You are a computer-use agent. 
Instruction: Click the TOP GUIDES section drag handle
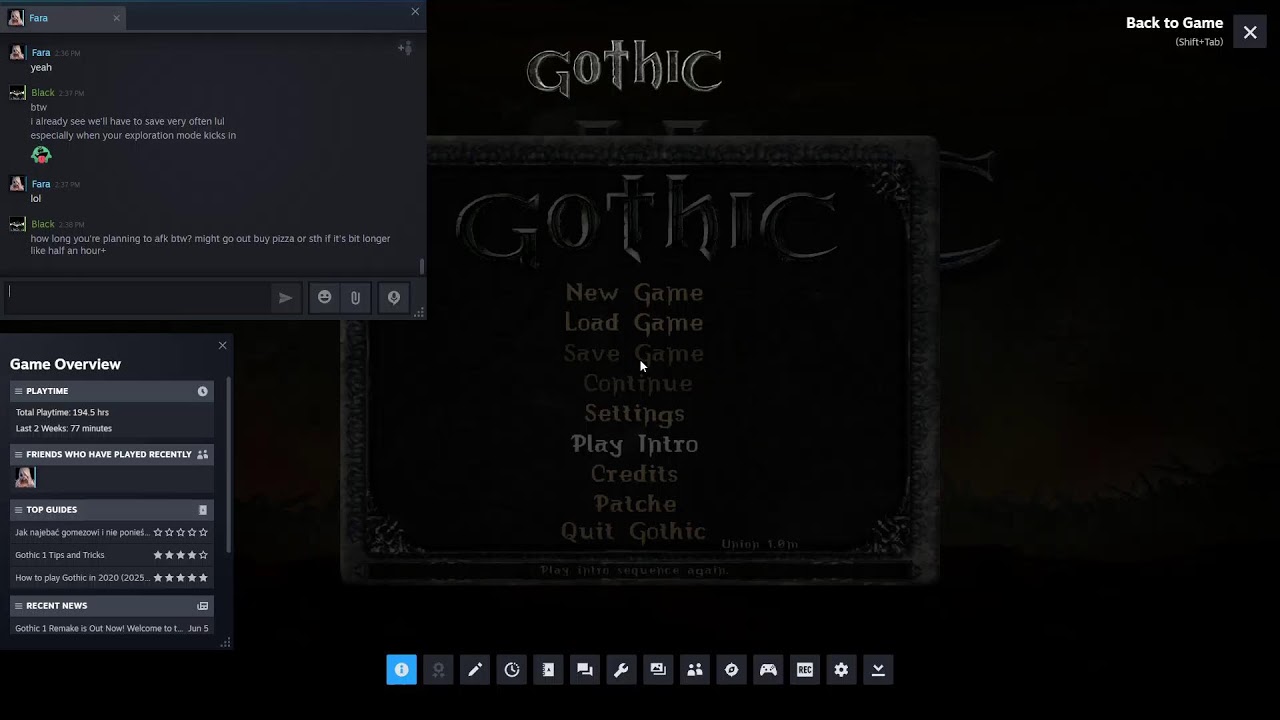[x=18, y=510]
